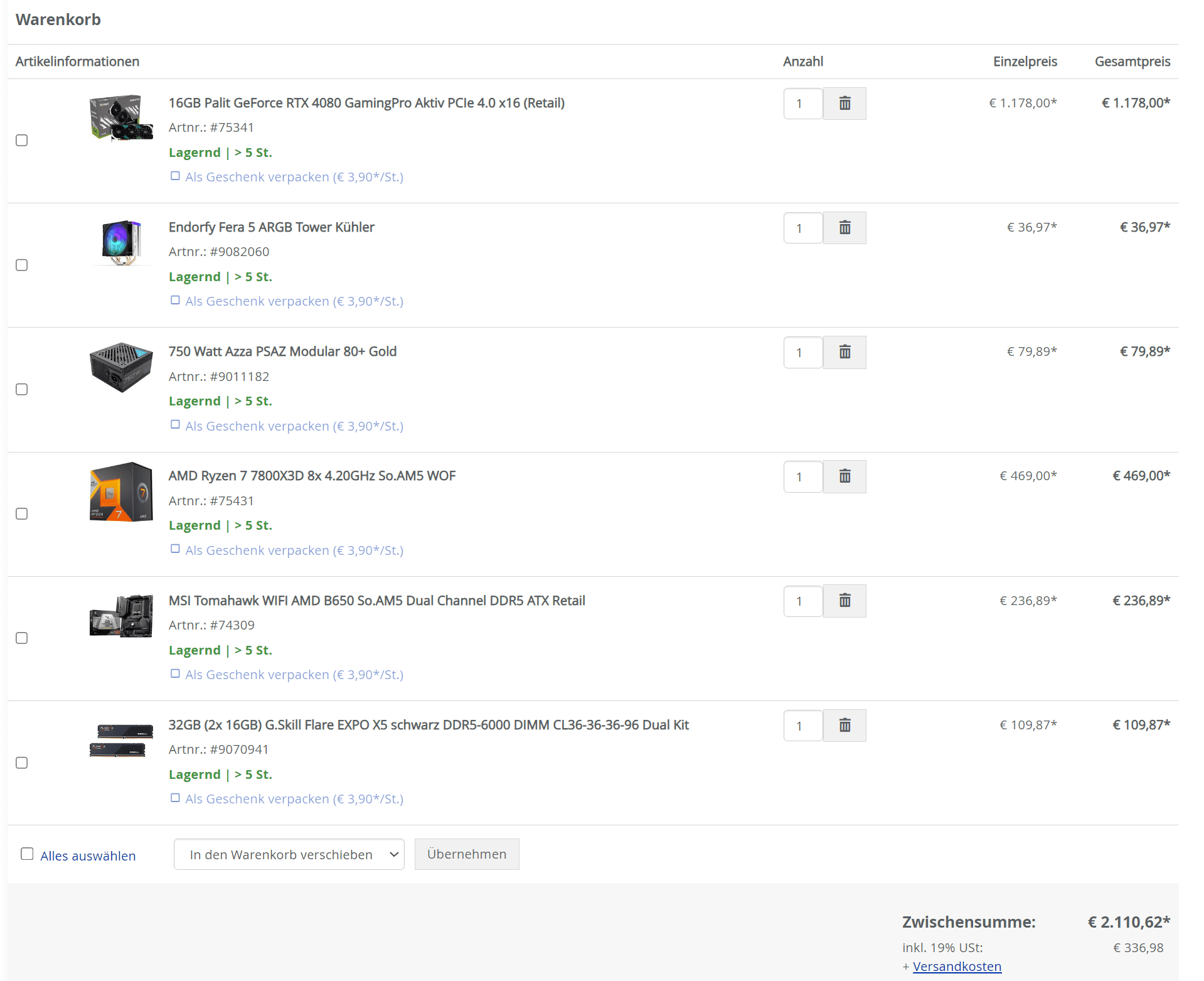Enable gift wrapping for AMD Ryzen 7 7800X3D
This screenshot has width=1204, height=981.
(176, 549)
